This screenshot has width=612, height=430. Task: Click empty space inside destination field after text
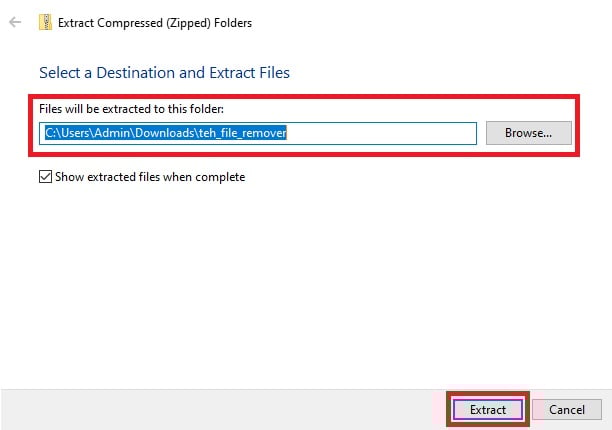[x=381, y=133]
